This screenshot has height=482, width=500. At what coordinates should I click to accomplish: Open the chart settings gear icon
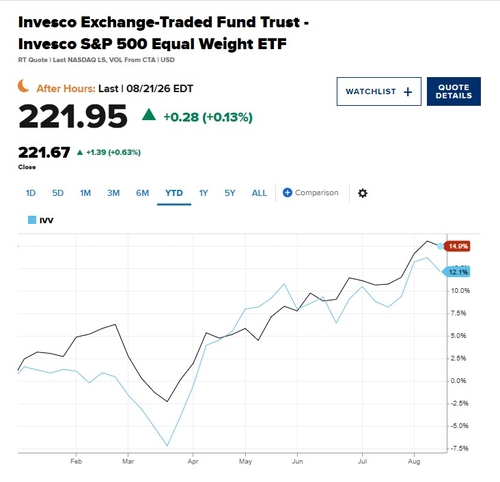point(362,193)
